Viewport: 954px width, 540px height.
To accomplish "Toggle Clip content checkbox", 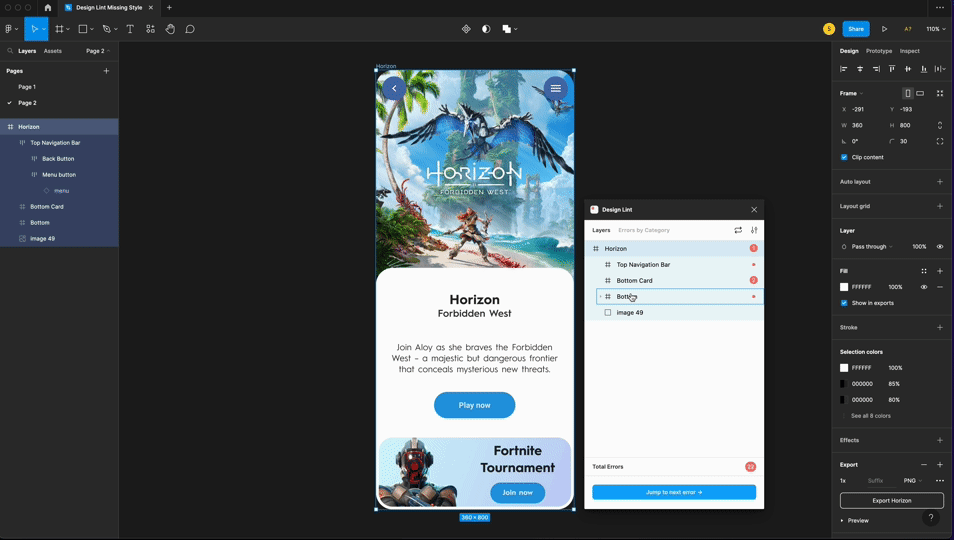I will 844,157.
